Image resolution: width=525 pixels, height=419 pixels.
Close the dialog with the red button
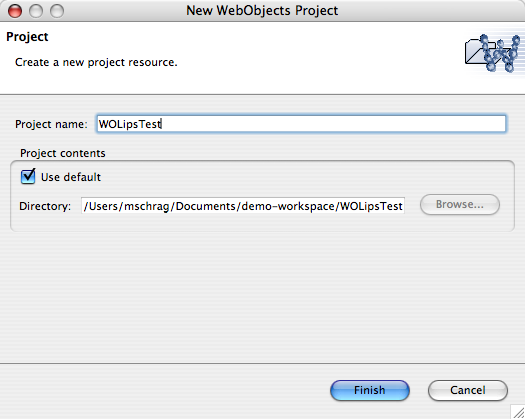15,11
